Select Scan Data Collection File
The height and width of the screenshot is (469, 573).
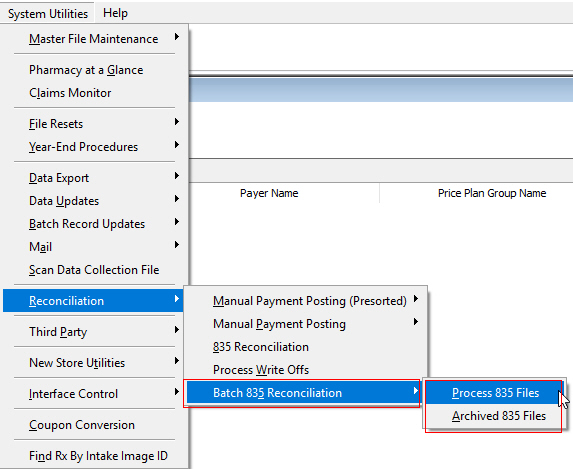(x=94, y=270)
